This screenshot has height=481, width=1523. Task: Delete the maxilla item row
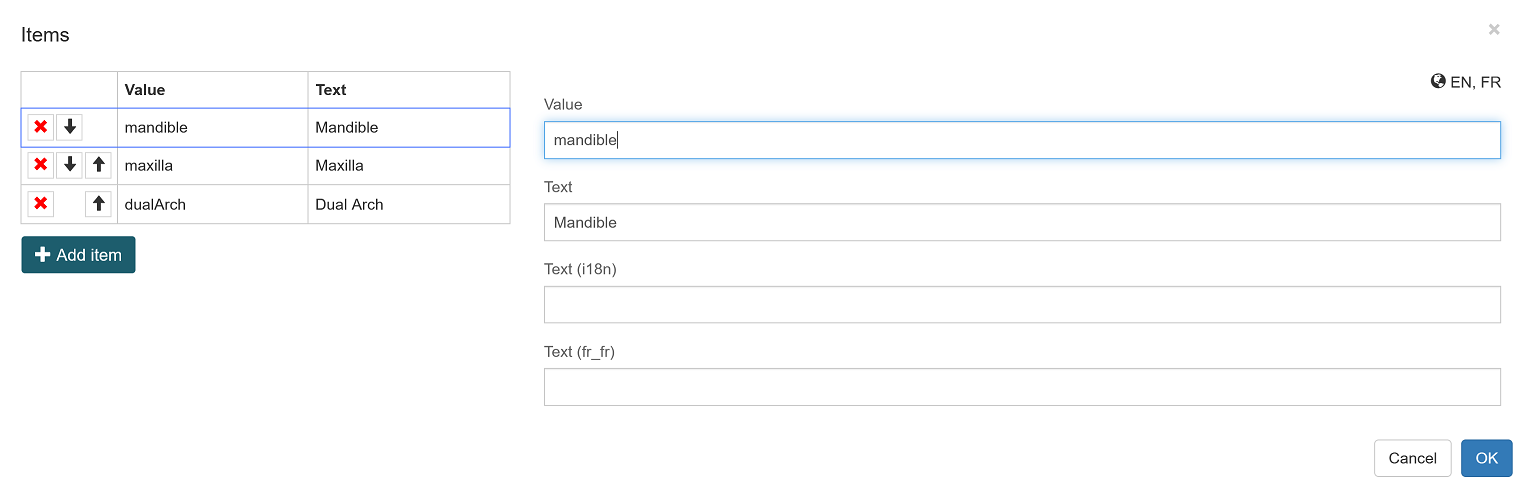click(x=41, y=165)
